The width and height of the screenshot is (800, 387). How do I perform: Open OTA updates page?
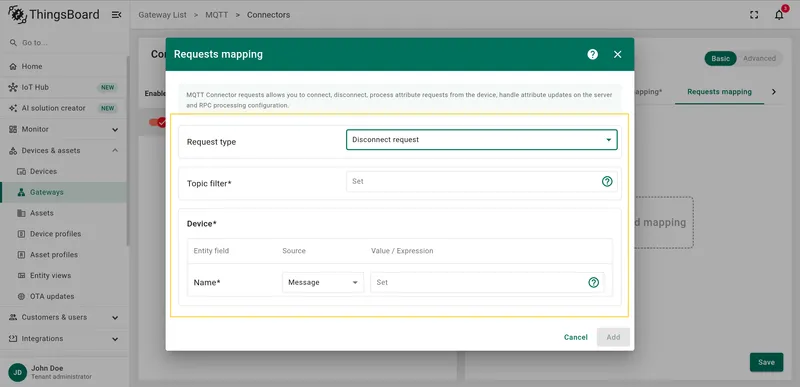coord(64,296)
